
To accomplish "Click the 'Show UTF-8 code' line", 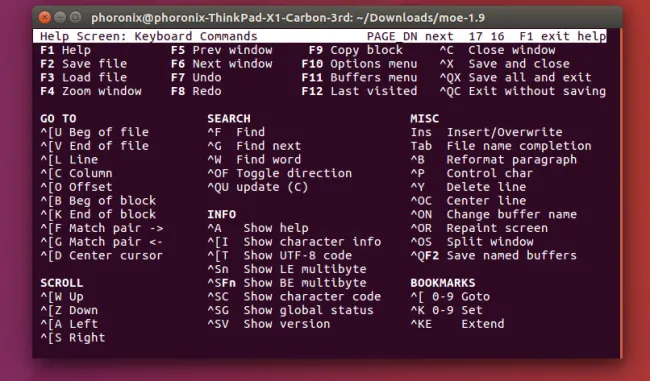I will 279,255.
